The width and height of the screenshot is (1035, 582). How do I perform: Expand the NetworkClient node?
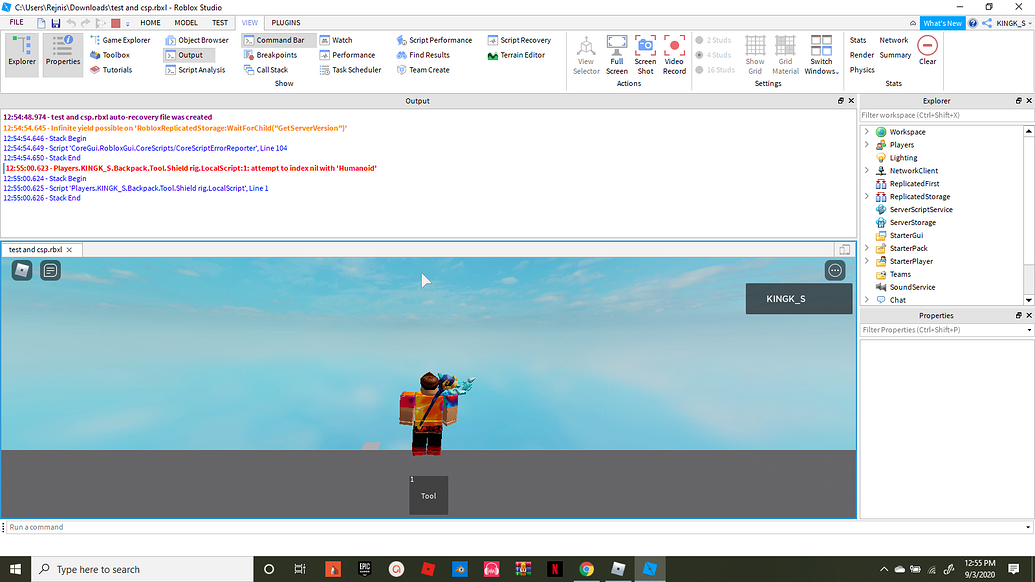(x=867, y=170)
